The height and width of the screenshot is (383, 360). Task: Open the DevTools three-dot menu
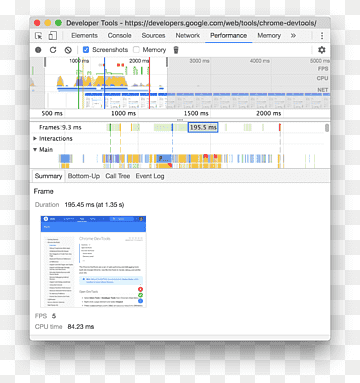click(322, 36)
